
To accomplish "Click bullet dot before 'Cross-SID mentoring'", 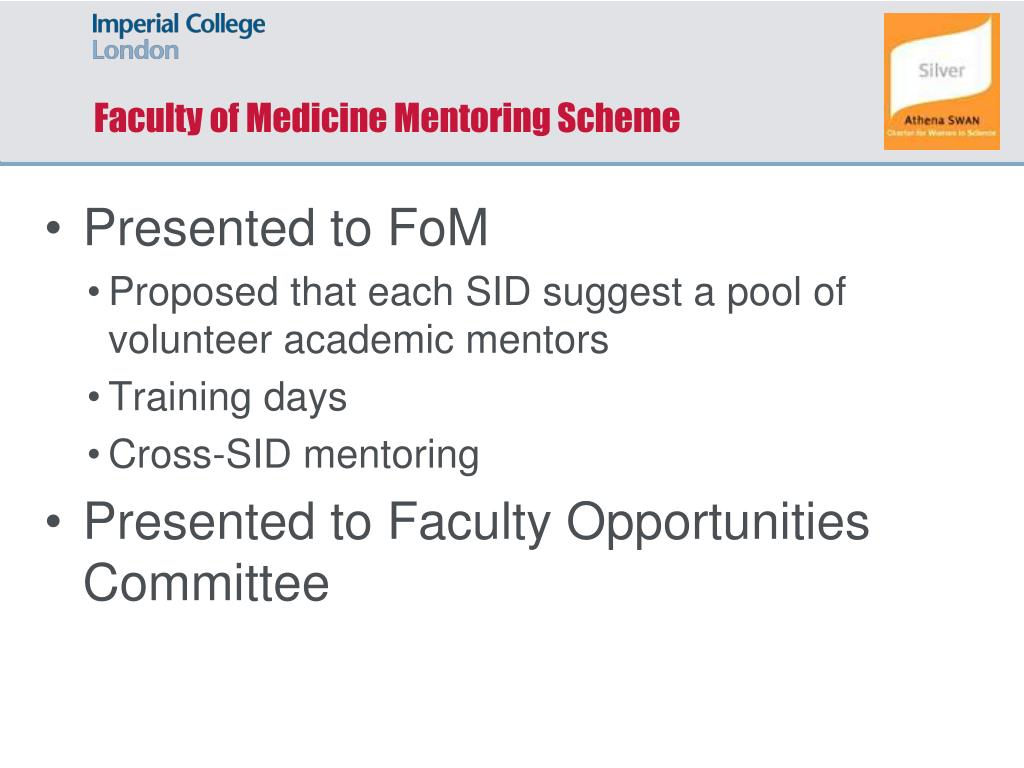I will coord(94,454).
